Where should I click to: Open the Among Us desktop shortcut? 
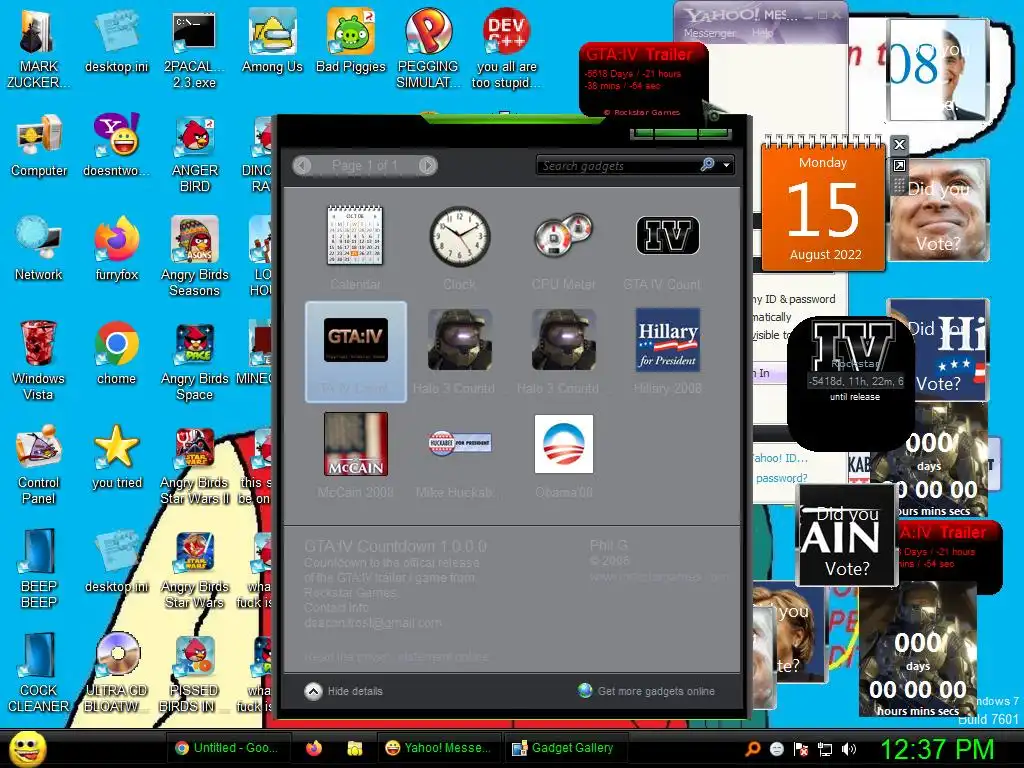click(x=272, y=40)
